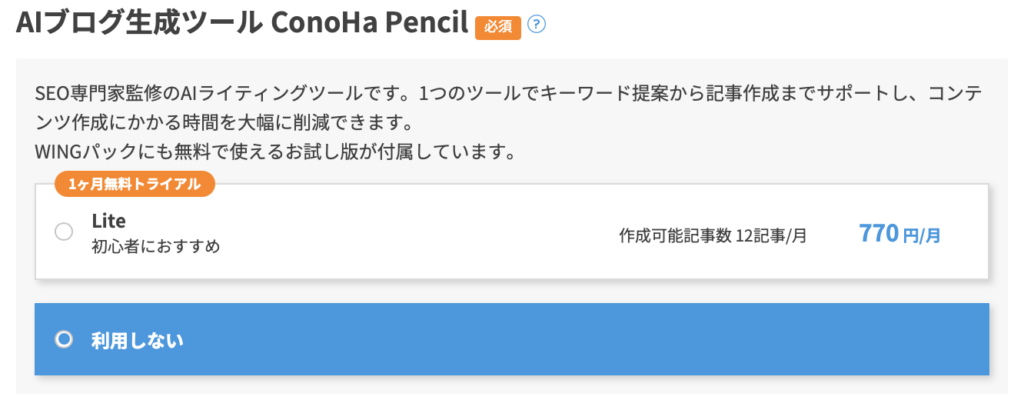Click the help question mark icon
This screenshot has height=400, width=1024.
(536, 26)
